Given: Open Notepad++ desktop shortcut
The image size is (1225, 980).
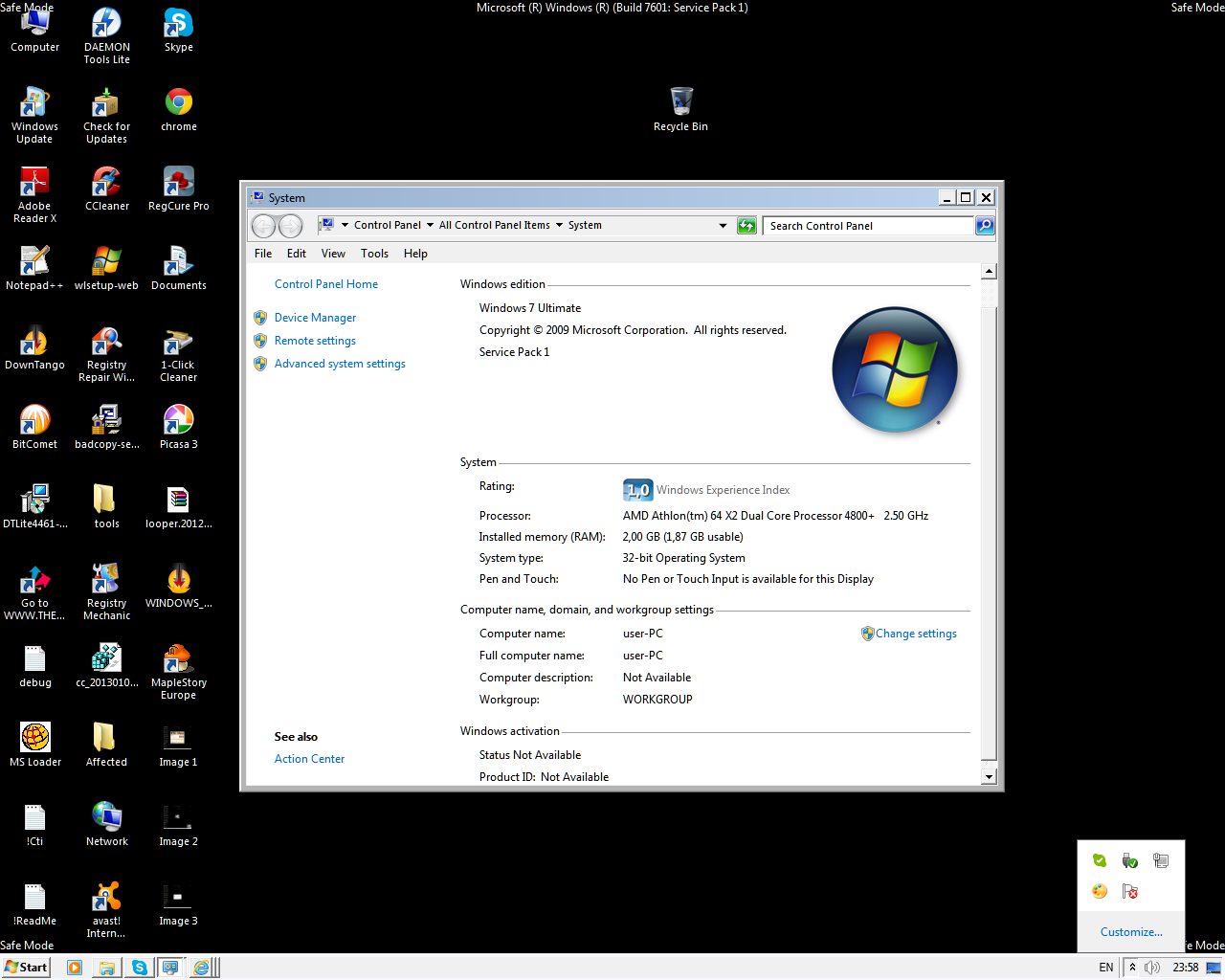Looking at the screenshot, I should click(34, 268).
